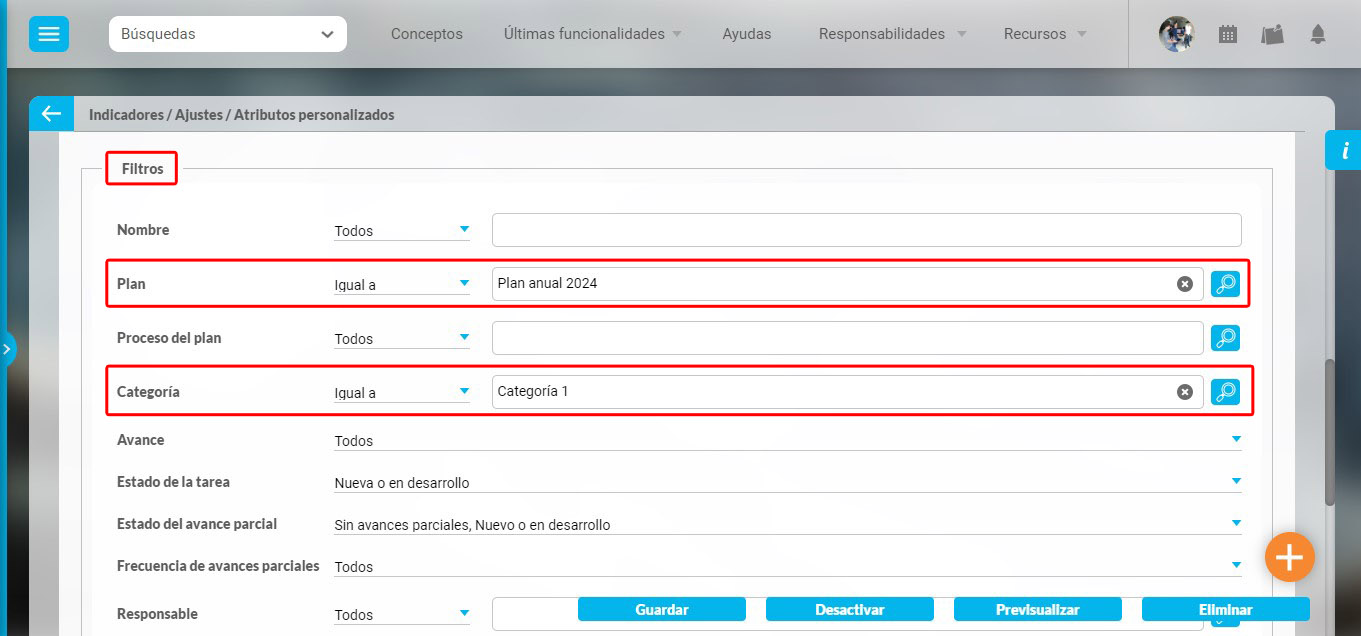Image resolution: width=1361 pixels, height=636 pixels.
Task: Open the map/book icon in header
Action: click(1272, 34)
